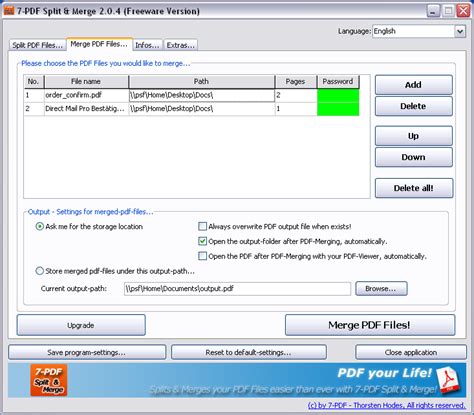This screenshot has width=474, height=415.
Task: Click the Password column header
Action: (x=338, y=81)
